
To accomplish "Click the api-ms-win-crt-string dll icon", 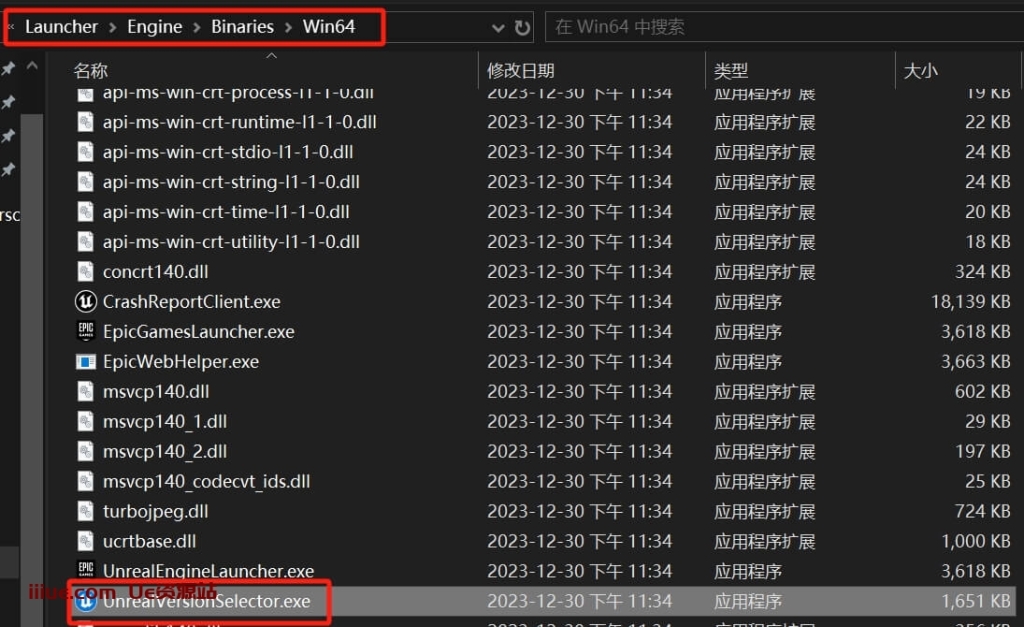I will [x=86, y=182].
